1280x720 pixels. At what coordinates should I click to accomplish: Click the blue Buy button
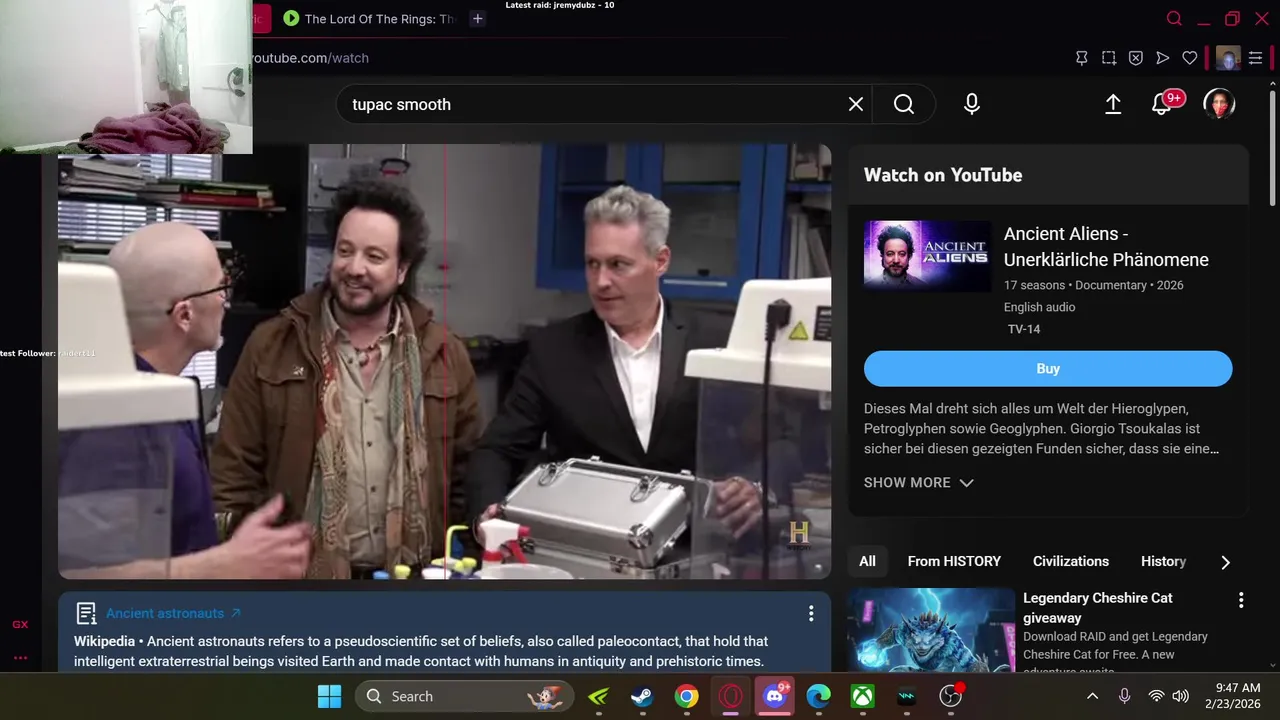click(x=1048, y=368)
